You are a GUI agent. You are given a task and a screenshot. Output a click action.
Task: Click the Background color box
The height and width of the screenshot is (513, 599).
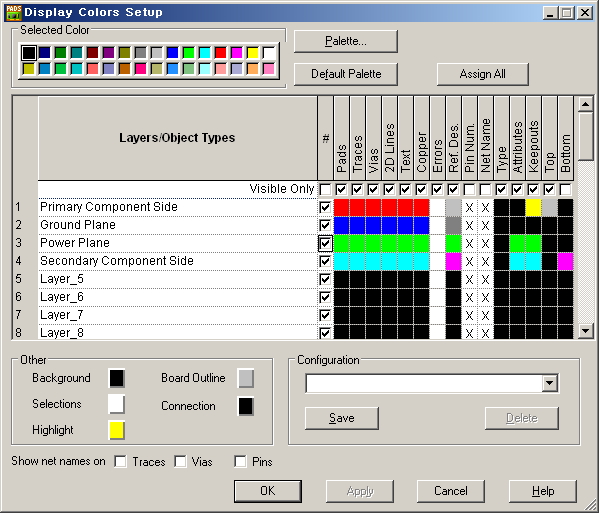[x=117, y=379]
